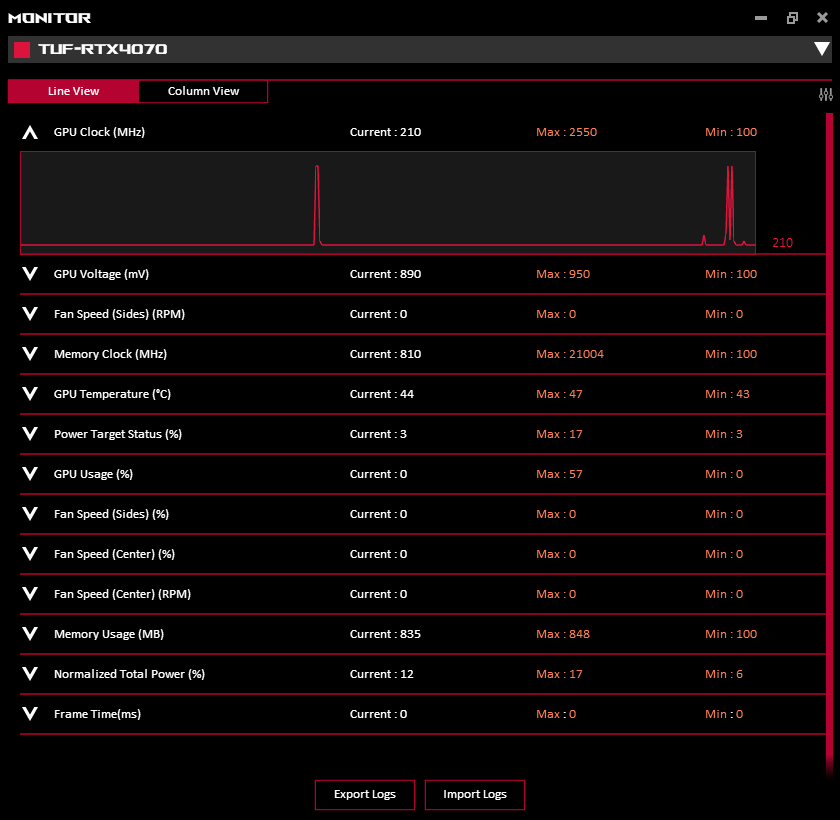Expand the GPU Usage (%) row
Screen dimensions: 840x820
[x=30, y=473]
